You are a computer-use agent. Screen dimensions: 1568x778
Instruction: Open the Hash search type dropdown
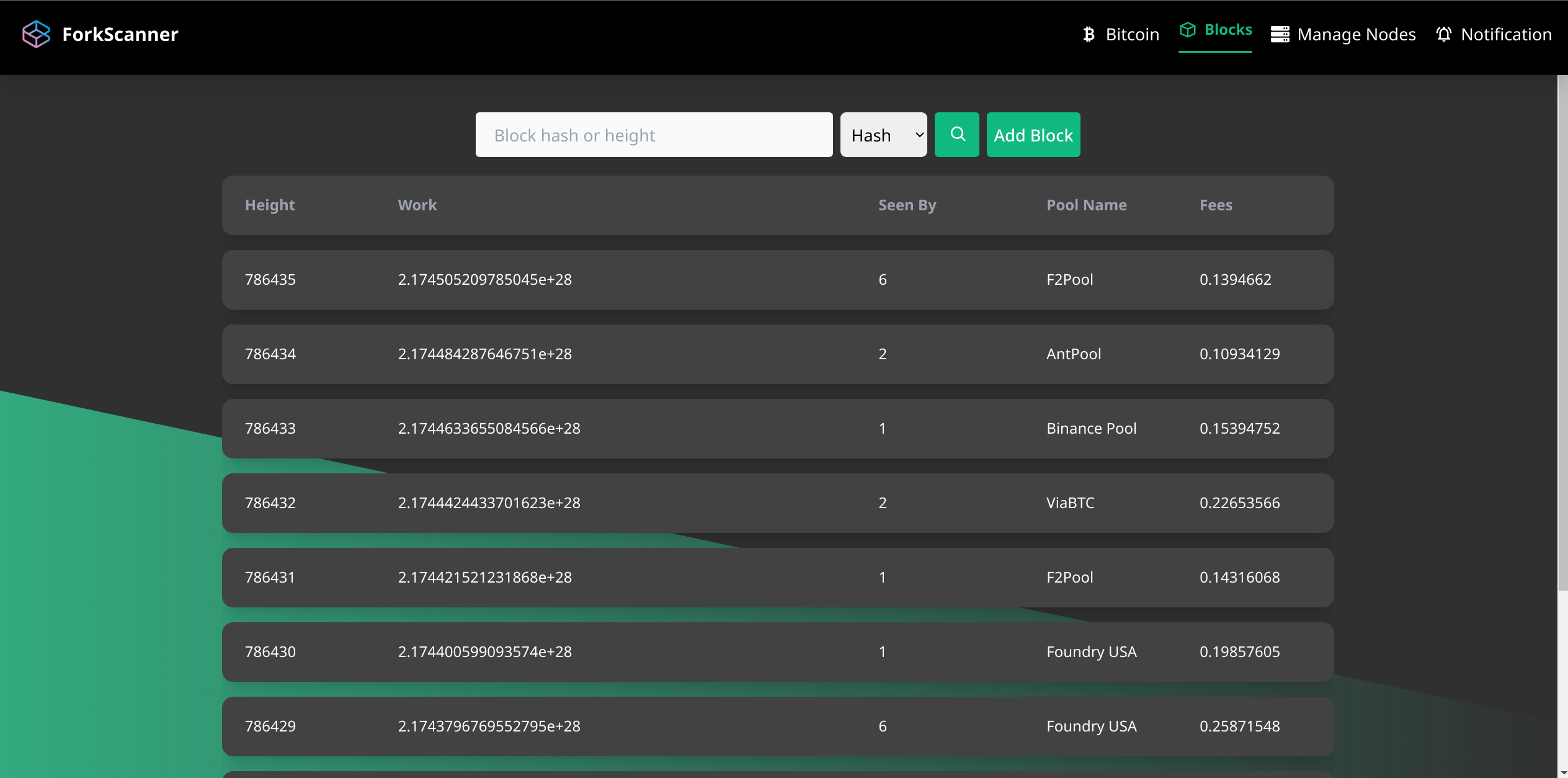883,135
